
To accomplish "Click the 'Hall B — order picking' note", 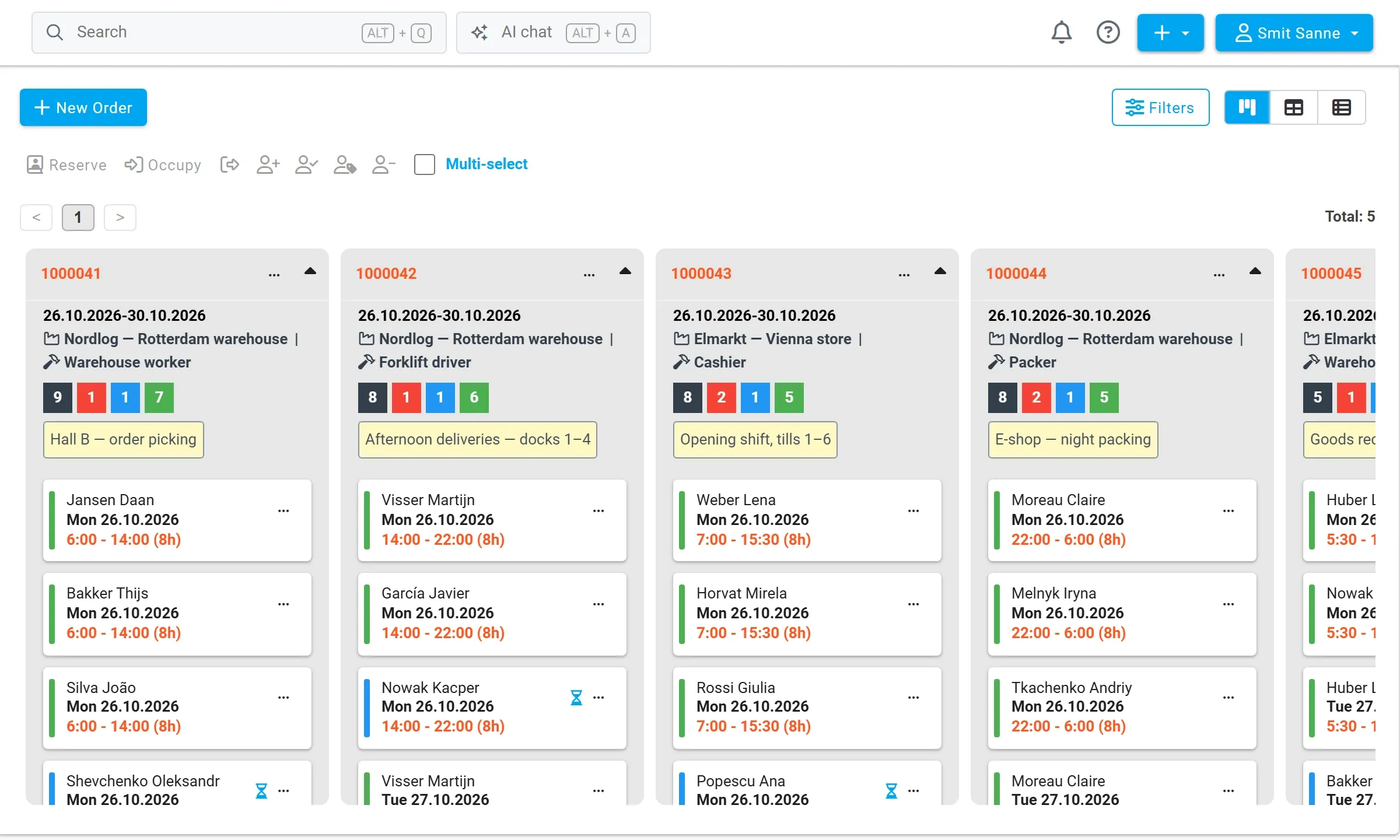I will 123,439.
